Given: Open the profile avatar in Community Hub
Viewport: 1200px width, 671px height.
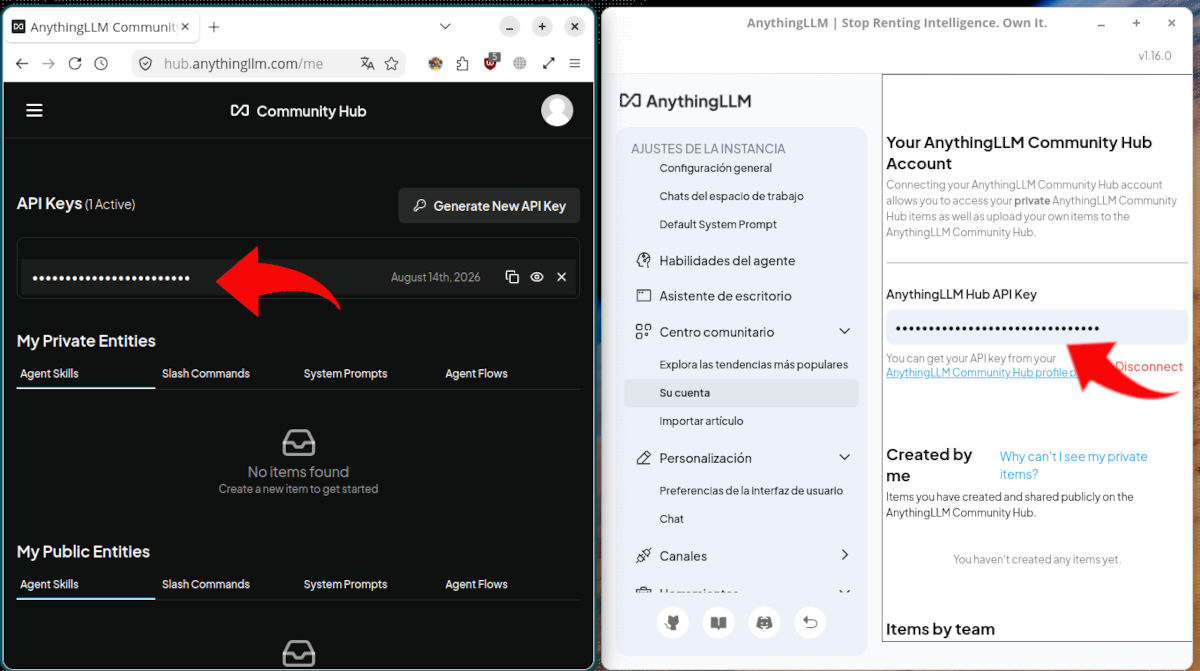Looking at the screenshot, I should [x=557, y=110].
